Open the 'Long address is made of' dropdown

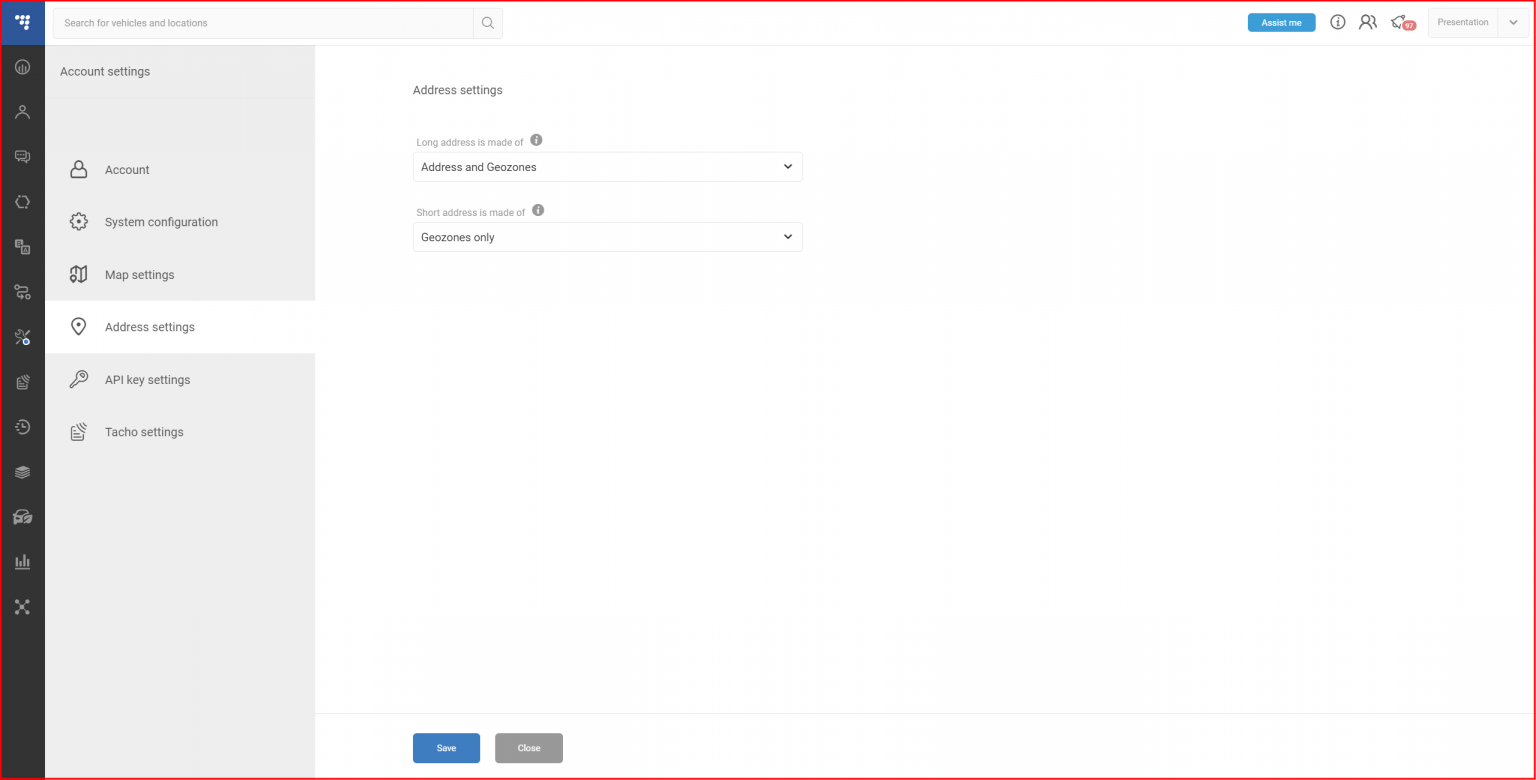tap(607, 166)
